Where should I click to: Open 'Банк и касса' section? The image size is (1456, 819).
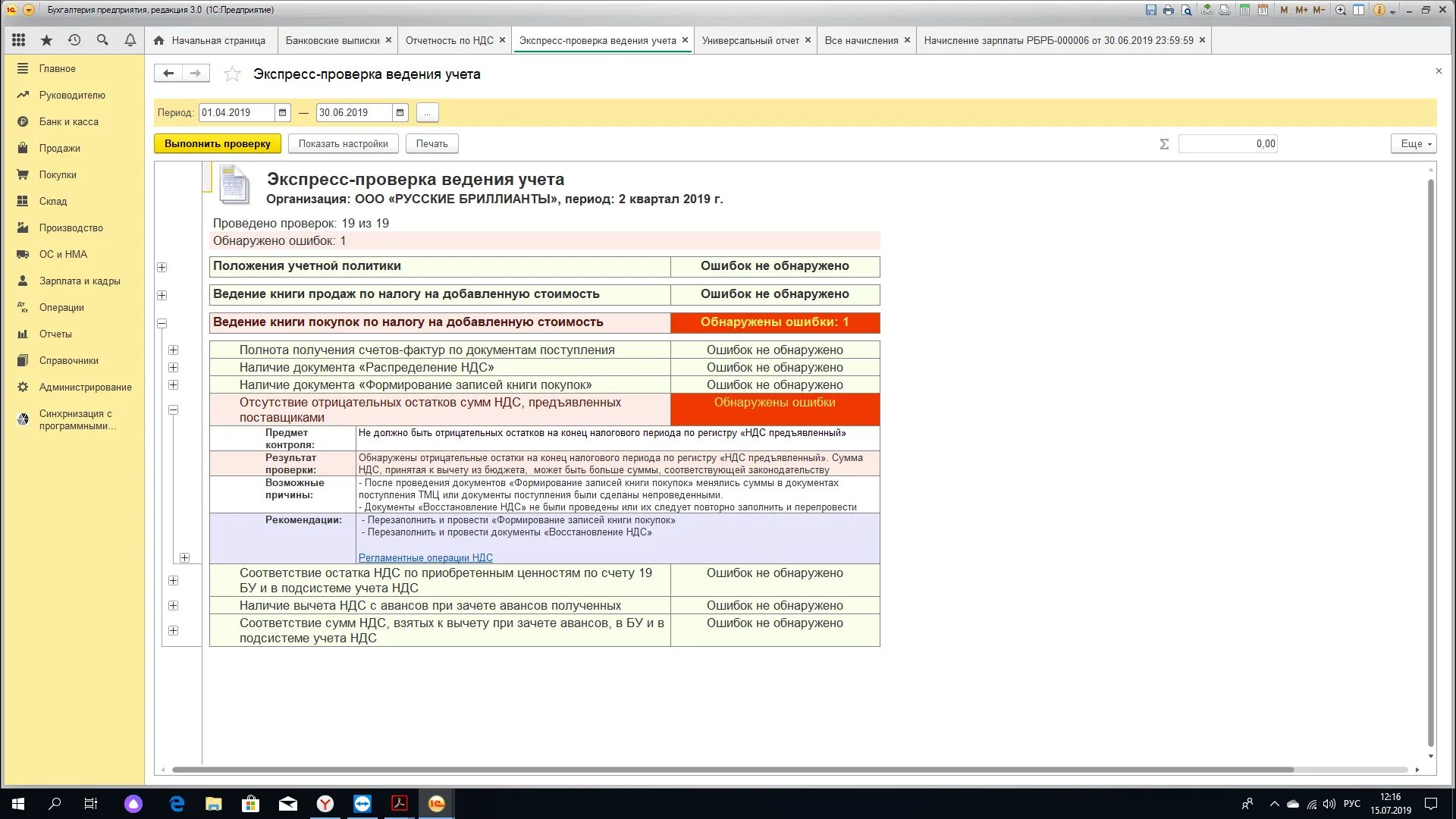pos(68,121)
